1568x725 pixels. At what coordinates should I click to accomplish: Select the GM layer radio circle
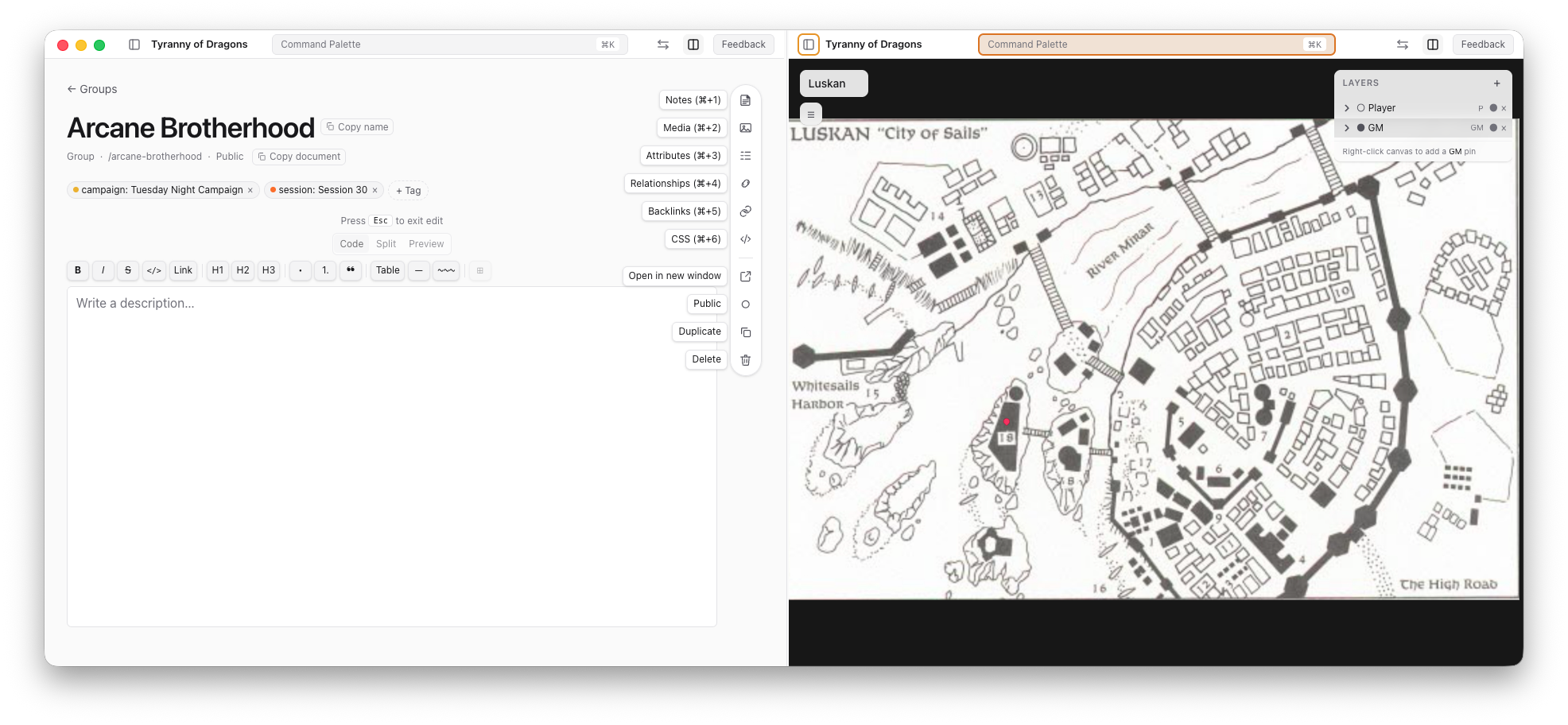point(1361,128)
